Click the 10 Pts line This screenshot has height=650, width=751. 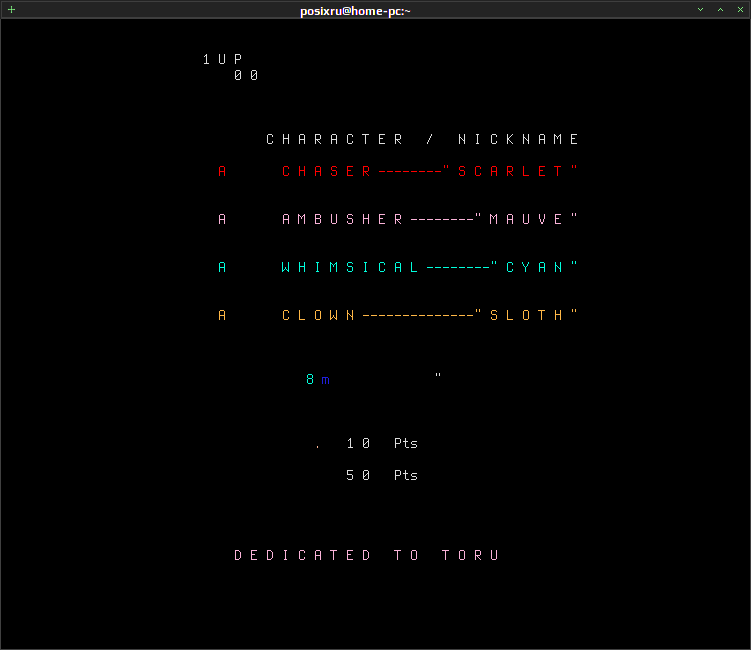382,444
